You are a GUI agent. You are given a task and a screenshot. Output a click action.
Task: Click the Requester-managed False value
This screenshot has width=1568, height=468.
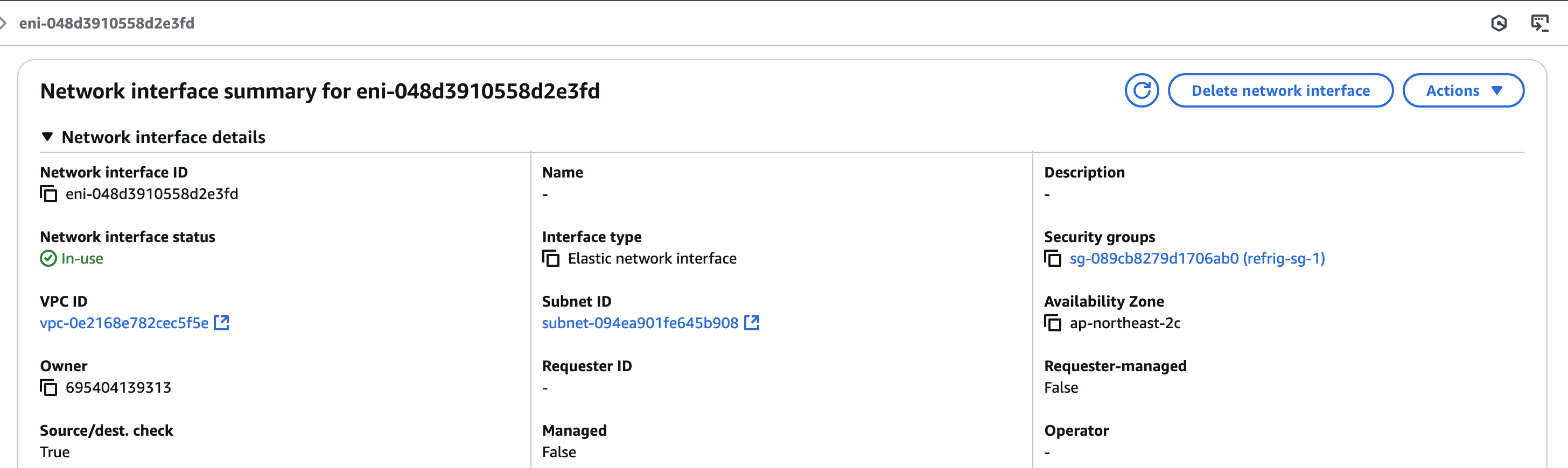point(1061,387)
